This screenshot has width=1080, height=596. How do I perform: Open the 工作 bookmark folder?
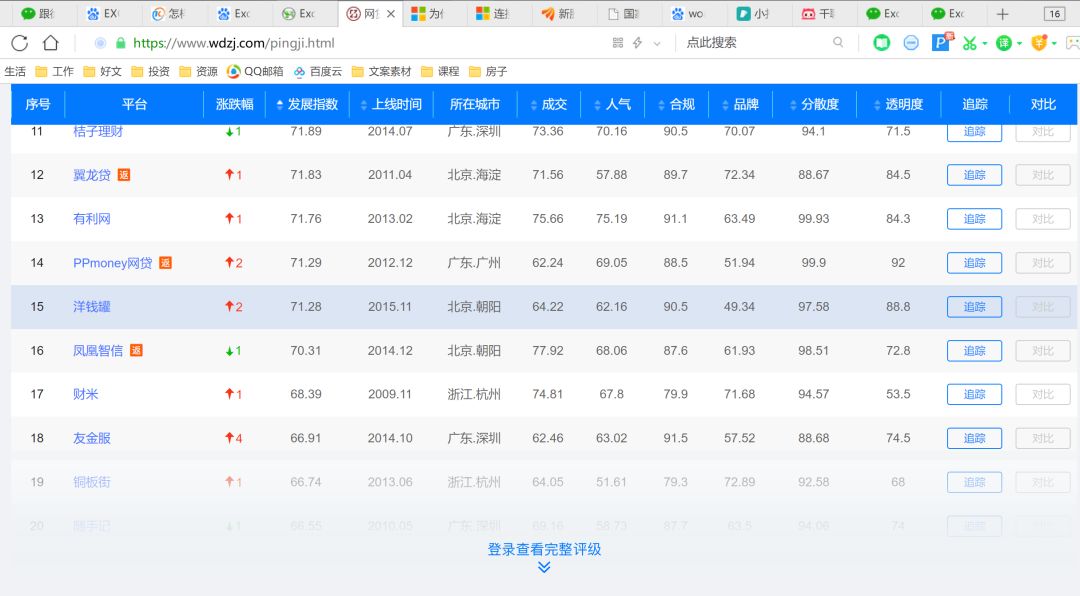click(54, 71)
